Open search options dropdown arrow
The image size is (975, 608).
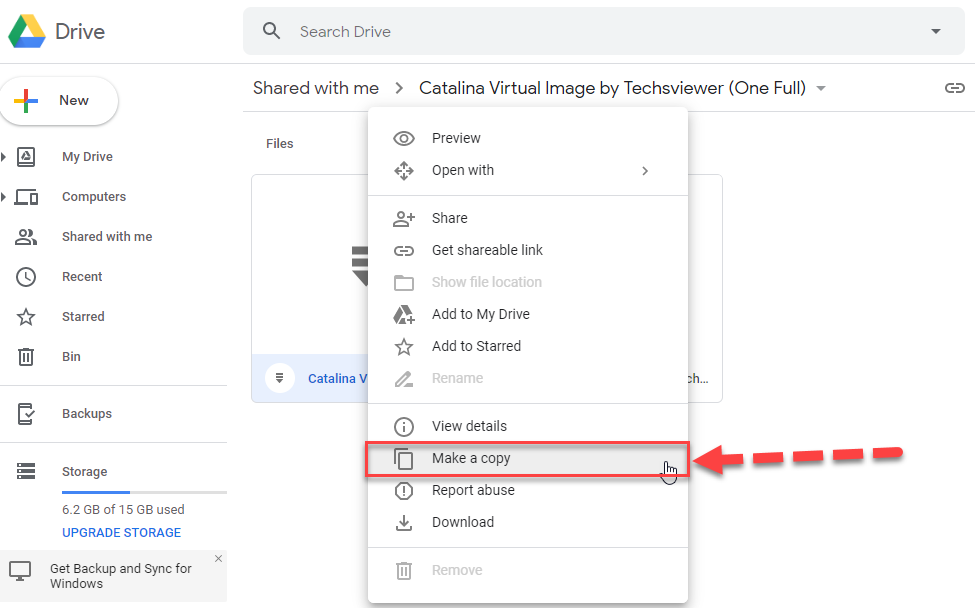pyautogui.click(x=935, y=31)
